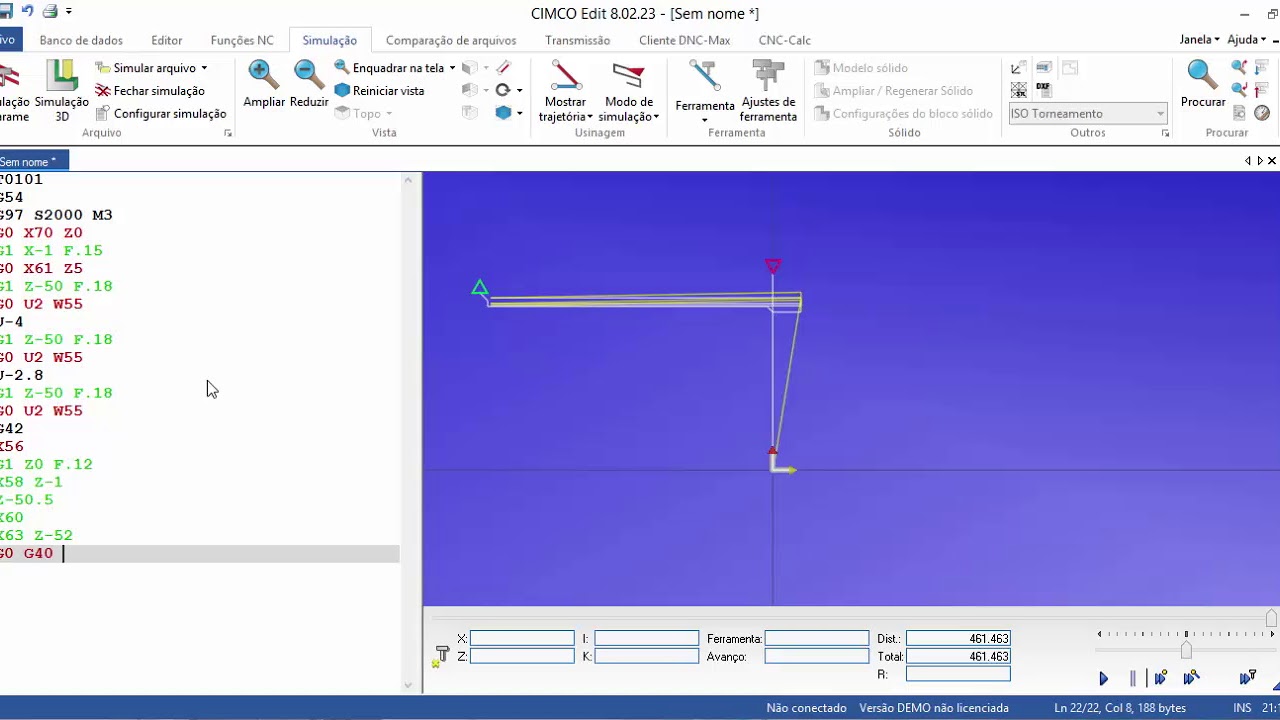
Task: Click Configurar simulação
Action: (160, 113)
